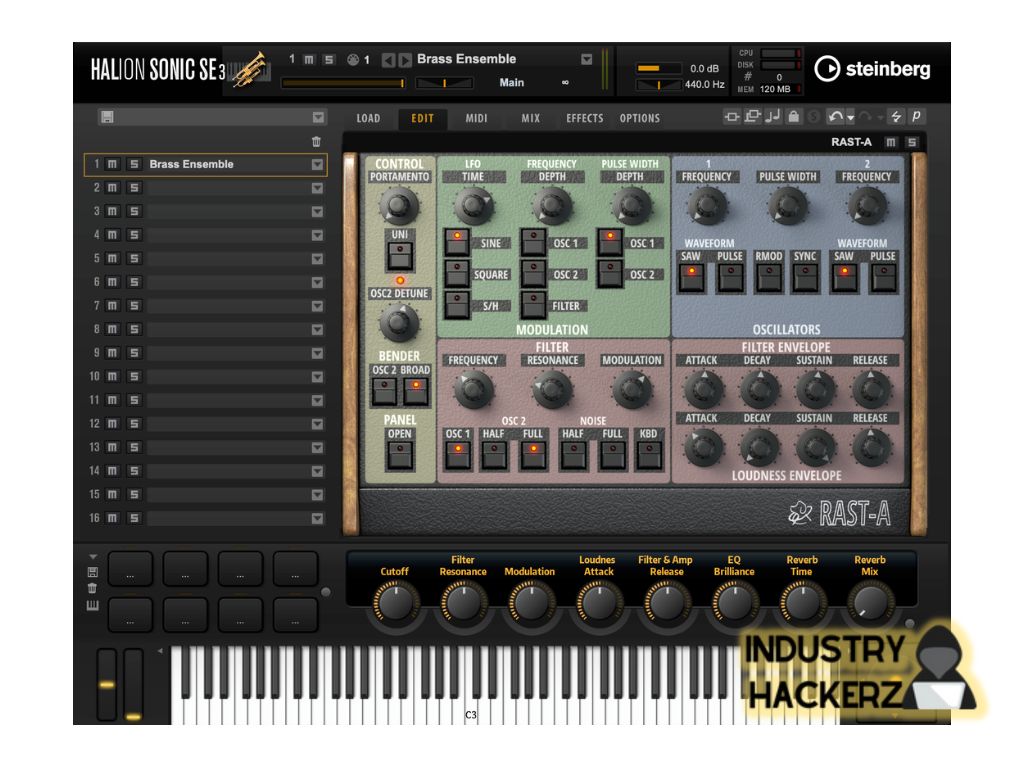Viewport: 1024px width, 767px height.
Task: Mute slot 5 in the slot list
Action: click(x=112, y=259)
